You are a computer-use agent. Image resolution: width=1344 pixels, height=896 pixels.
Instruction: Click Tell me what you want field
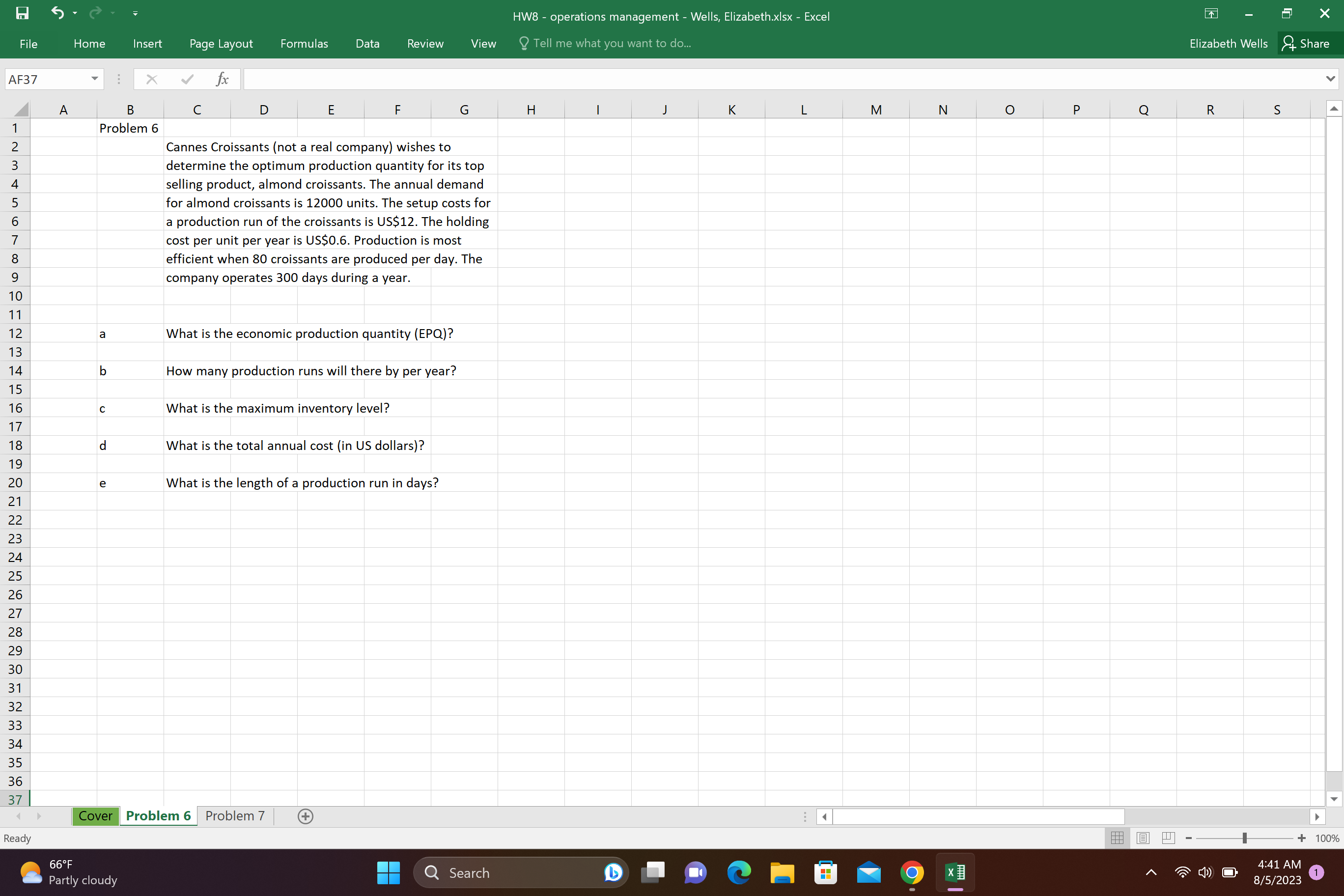612,43
